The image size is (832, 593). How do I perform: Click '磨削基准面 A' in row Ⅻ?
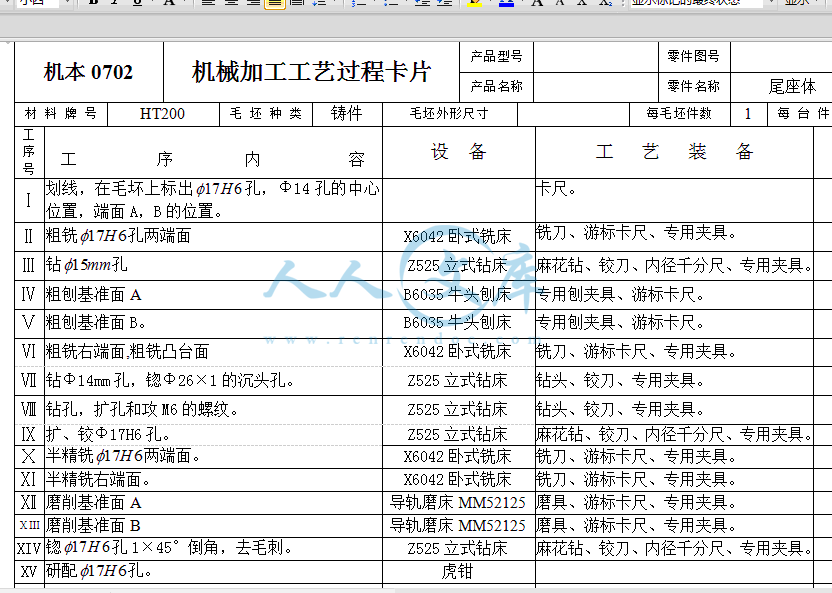93,502
